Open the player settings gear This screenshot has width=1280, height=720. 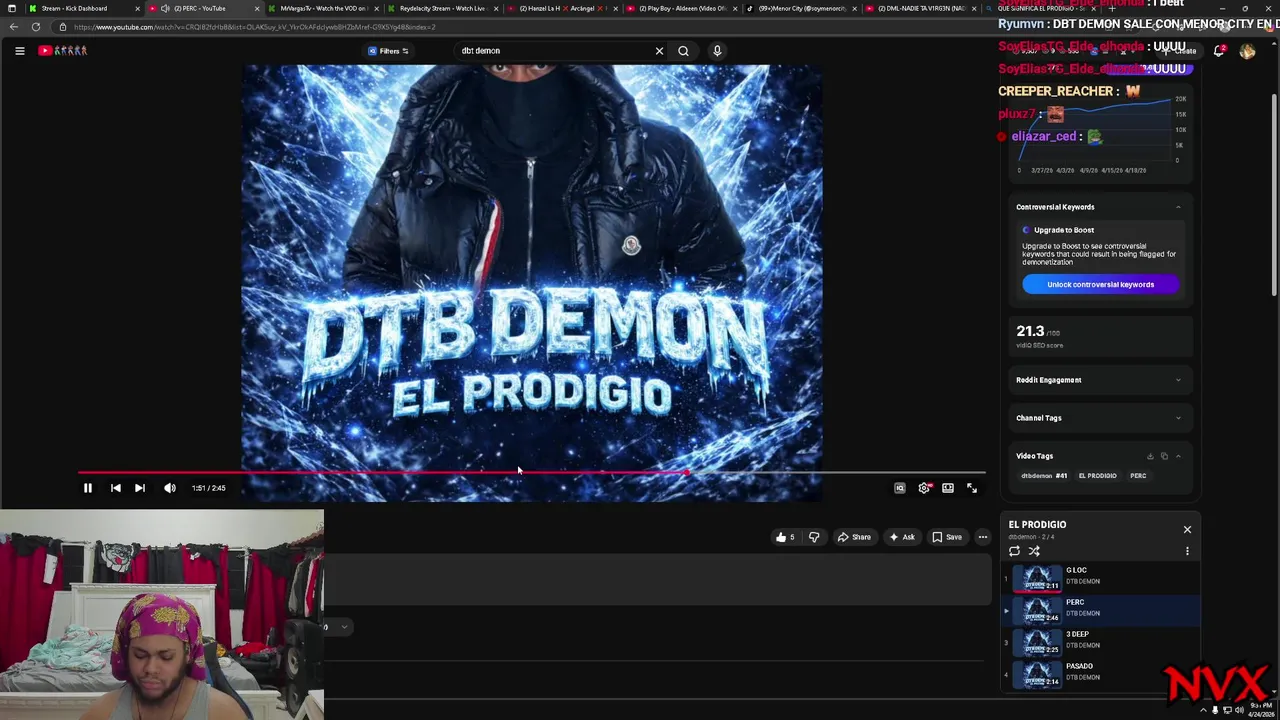click(x=924, y=488)
